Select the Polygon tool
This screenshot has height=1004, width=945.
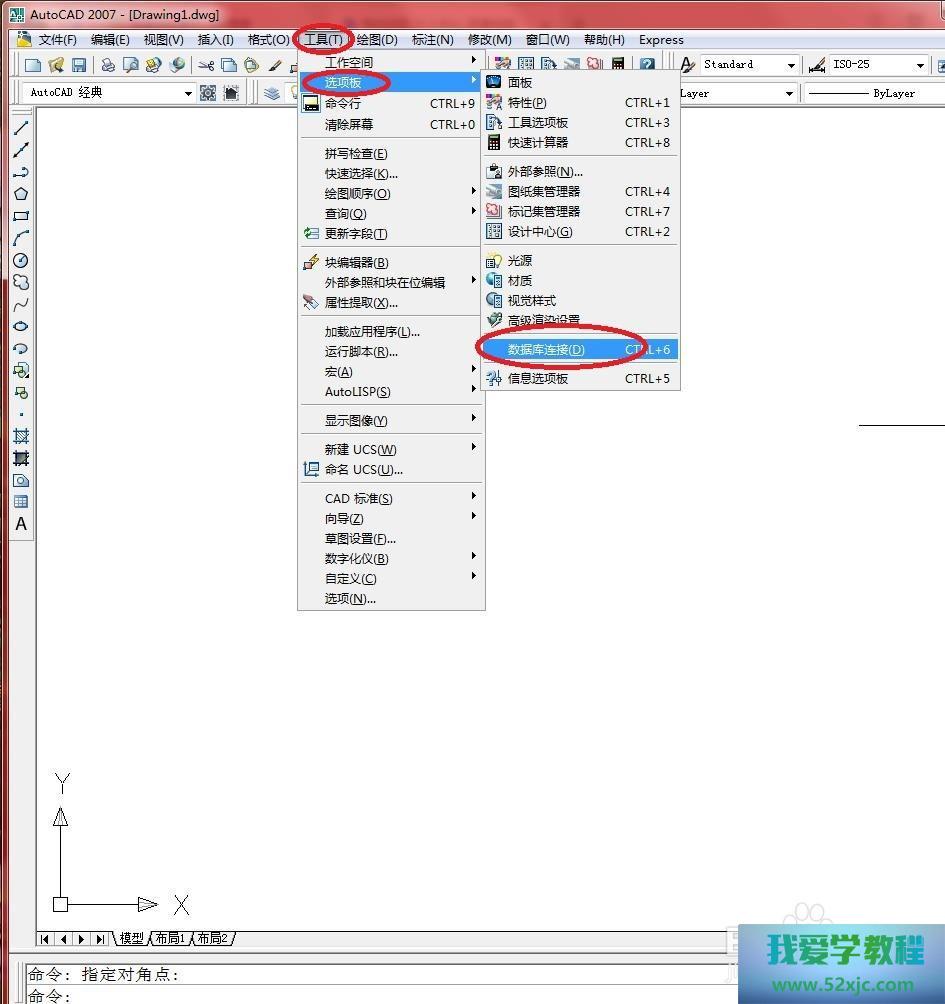21,194
